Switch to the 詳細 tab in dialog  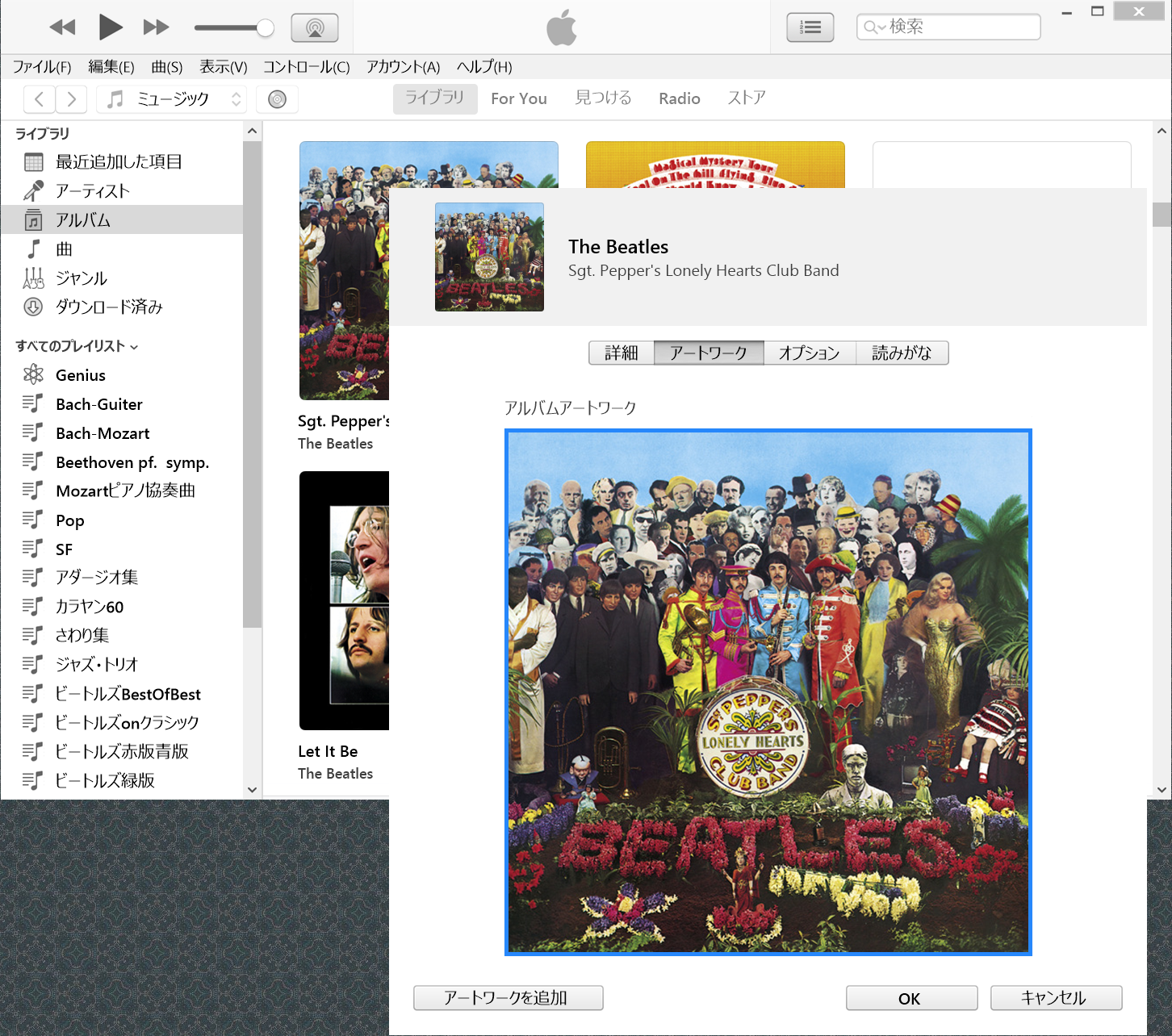click(x=622, y=353)
